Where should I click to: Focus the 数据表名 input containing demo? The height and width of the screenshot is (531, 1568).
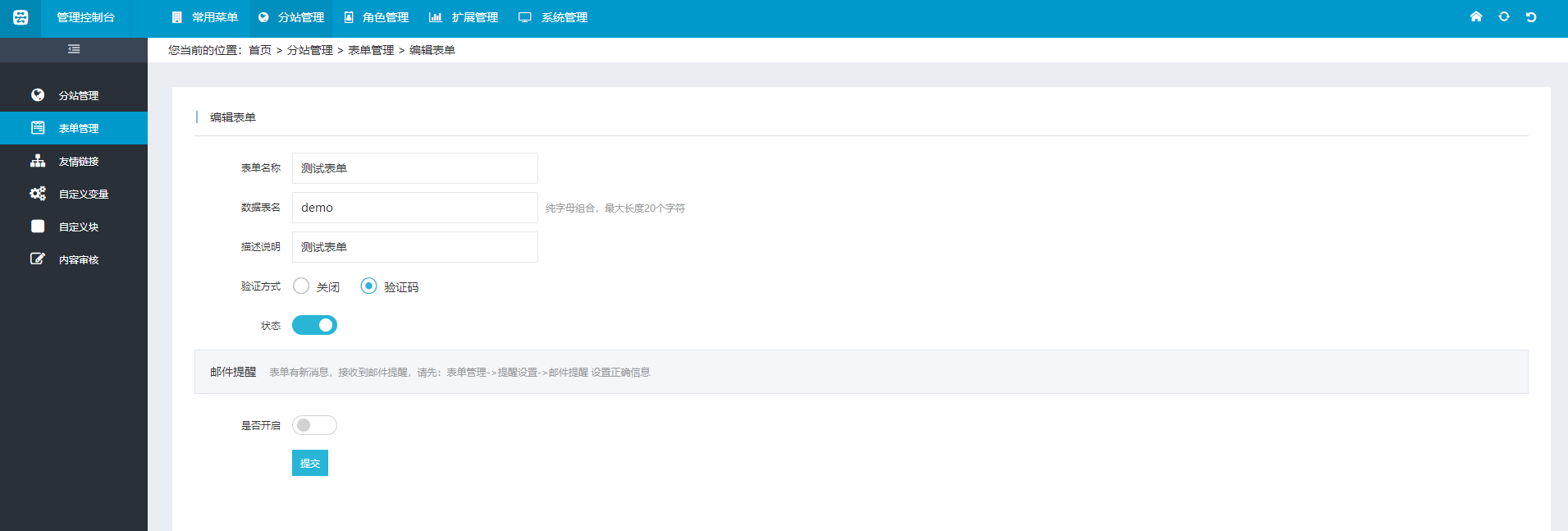pyautogui.click(x=415, y=208)
